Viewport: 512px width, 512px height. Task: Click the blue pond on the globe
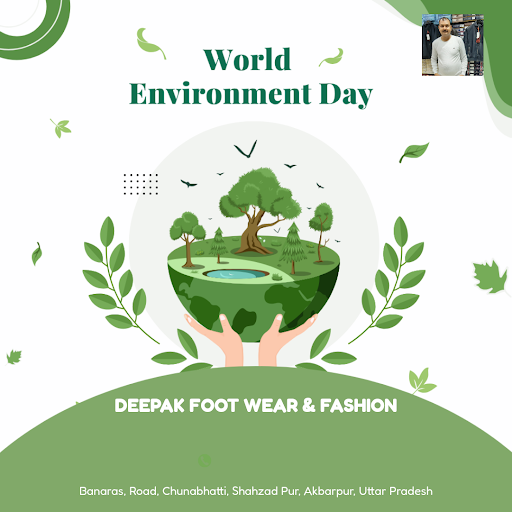pyautogui.click(x=236, y=274)
